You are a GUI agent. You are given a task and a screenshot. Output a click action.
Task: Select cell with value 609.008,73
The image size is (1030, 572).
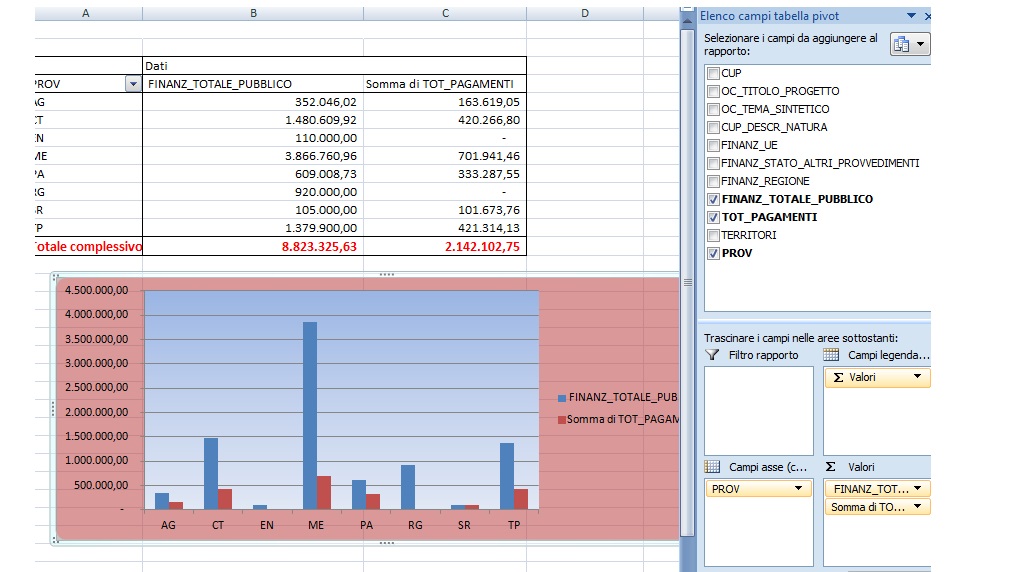[x=253, y=174]
